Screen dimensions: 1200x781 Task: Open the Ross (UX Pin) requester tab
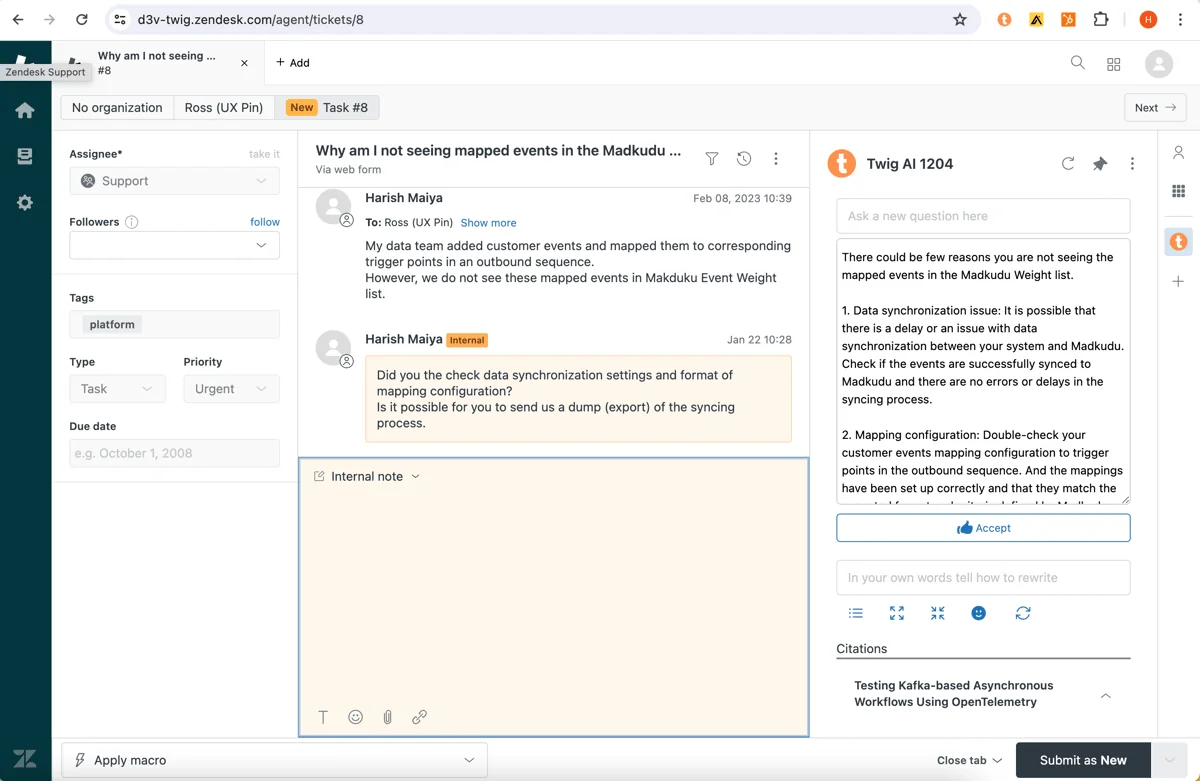click(x=224, y=107)
